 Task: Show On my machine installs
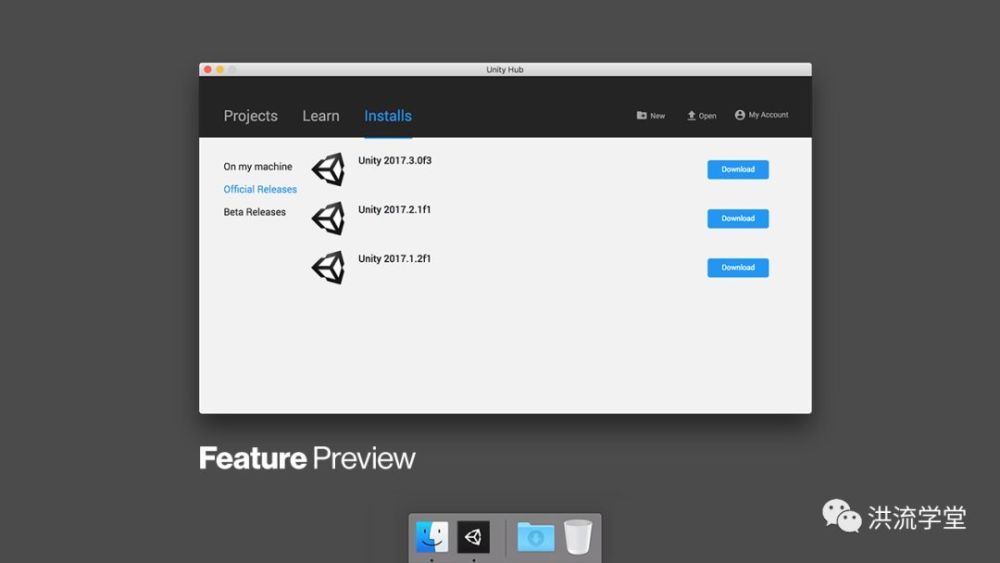point(258,166)
